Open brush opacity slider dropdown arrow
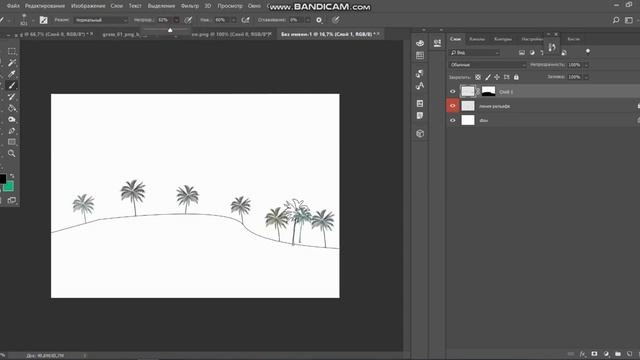 tap(176, 20)
